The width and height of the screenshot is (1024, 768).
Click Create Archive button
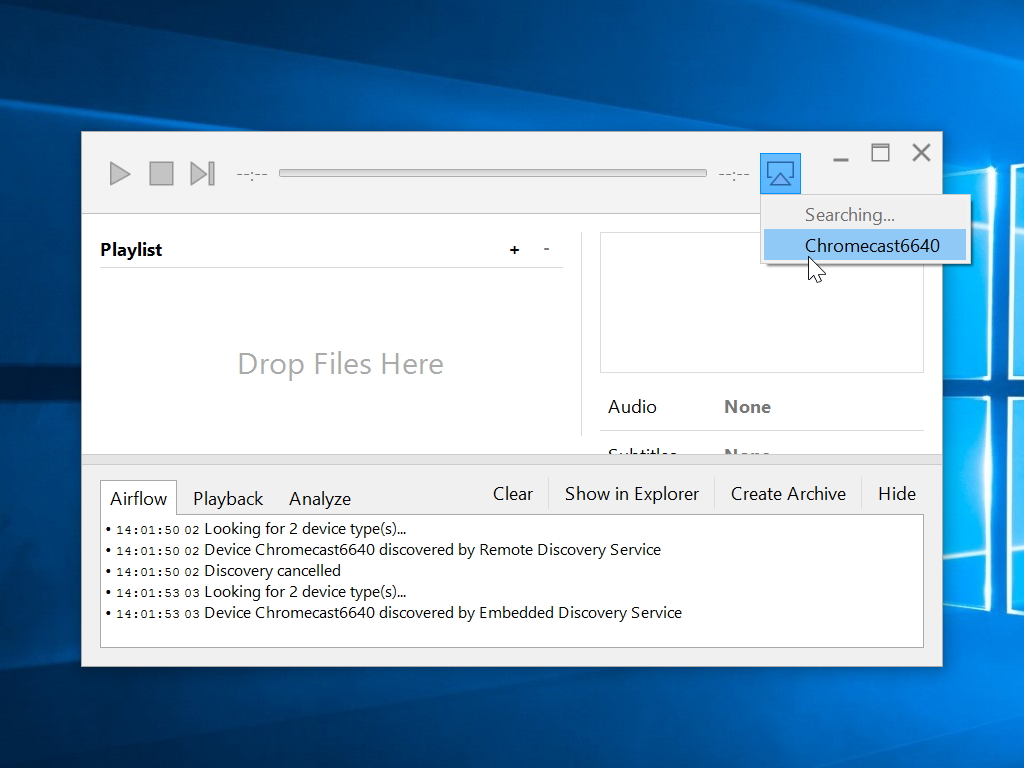788,494
